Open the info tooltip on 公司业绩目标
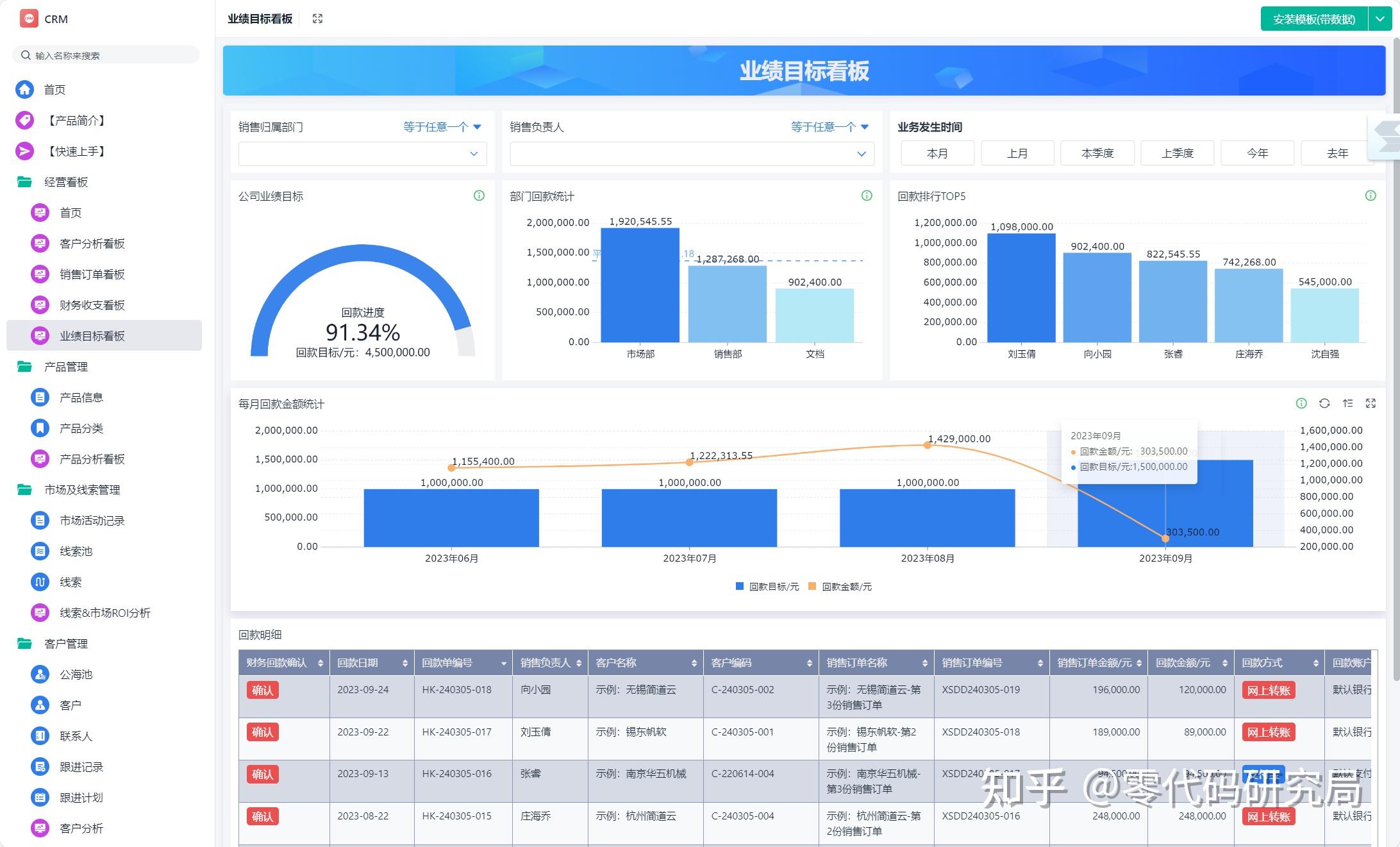 coord(479,195)
